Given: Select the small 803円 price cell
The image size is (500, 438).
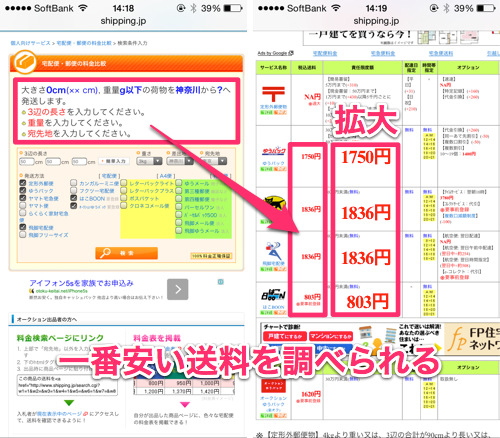Looking at the screenshot, I should pyautogui.click(x=312, y=296).
